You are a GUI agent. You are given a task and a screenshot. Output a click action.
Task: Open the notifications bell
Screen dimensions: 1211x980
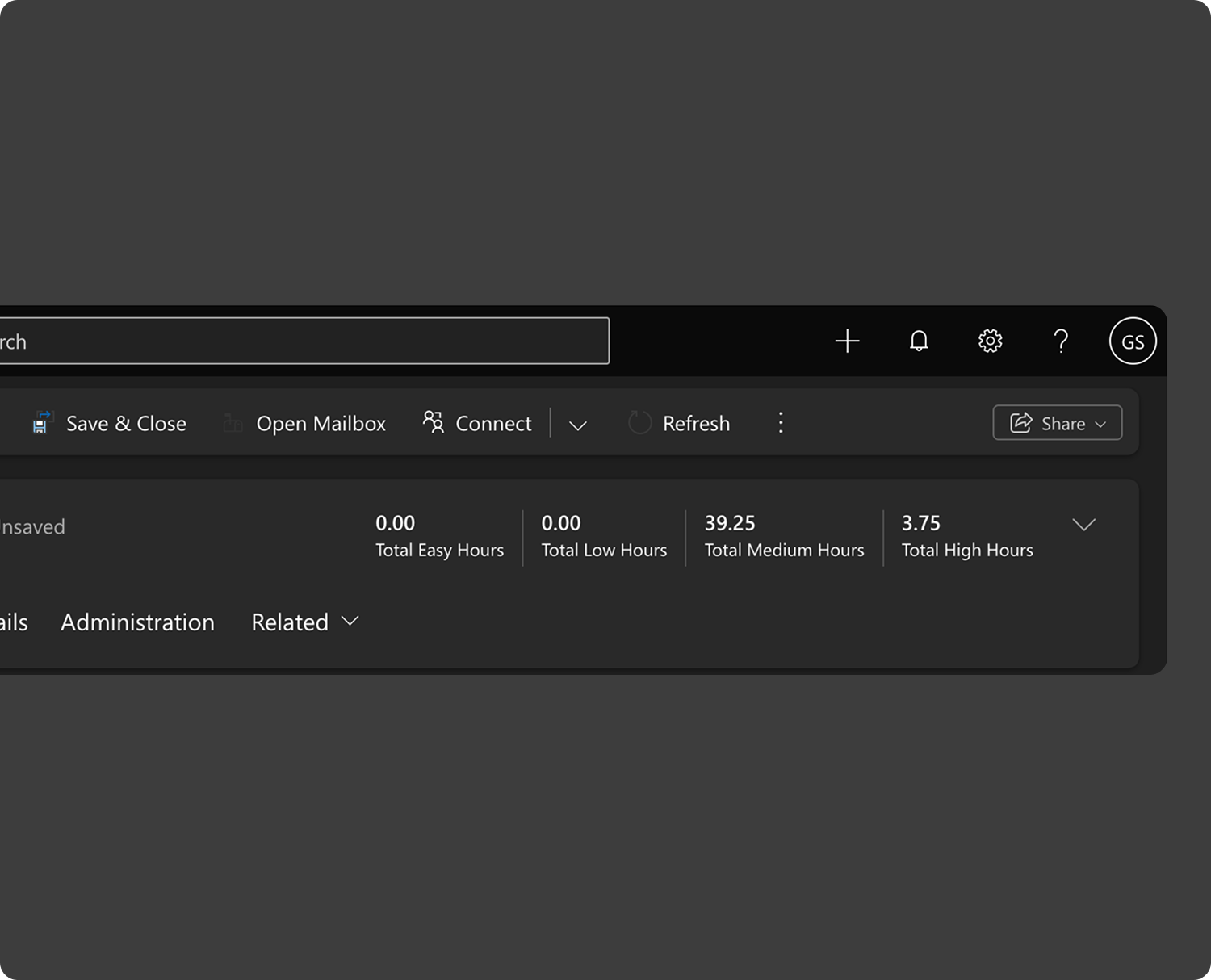click(x=919, y=341)
